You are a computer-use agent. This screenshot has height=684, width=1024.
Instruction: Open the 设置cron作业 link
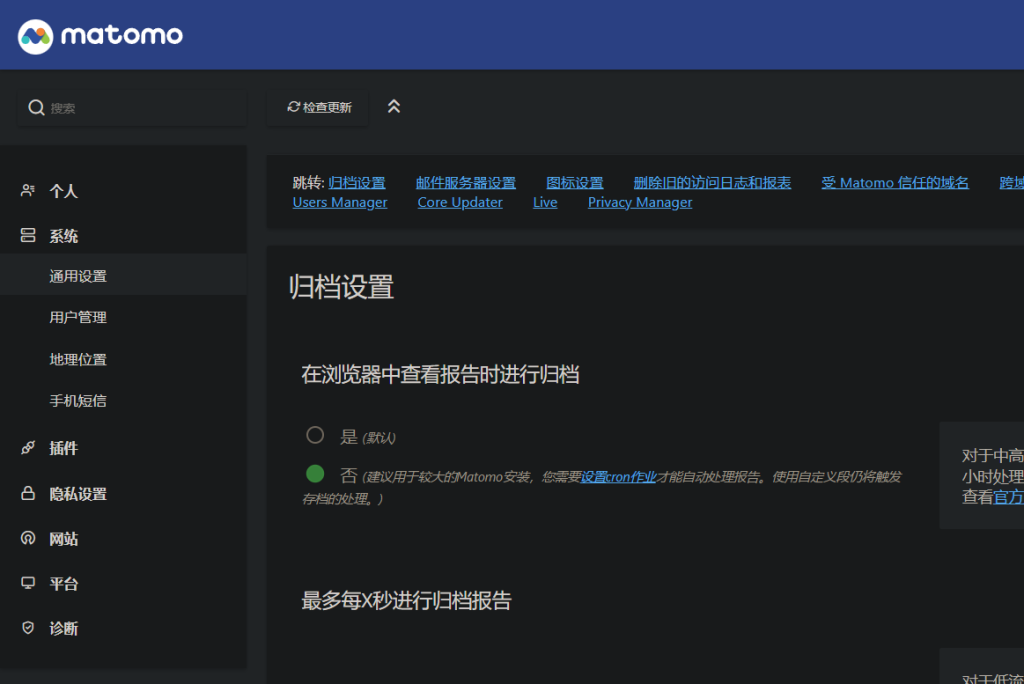point(617,476)
